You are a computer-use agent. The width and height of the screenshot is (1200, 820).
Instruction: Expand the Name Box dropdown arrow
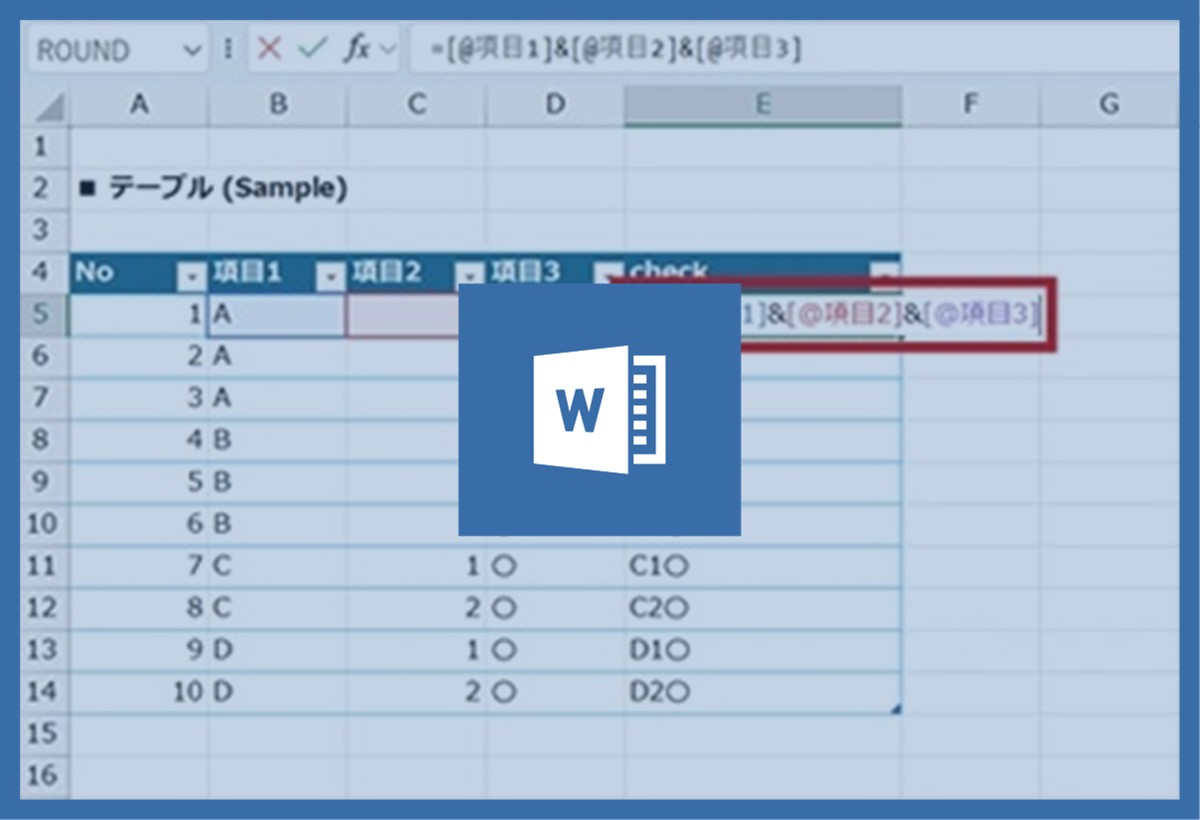click(x=193, y=51)
